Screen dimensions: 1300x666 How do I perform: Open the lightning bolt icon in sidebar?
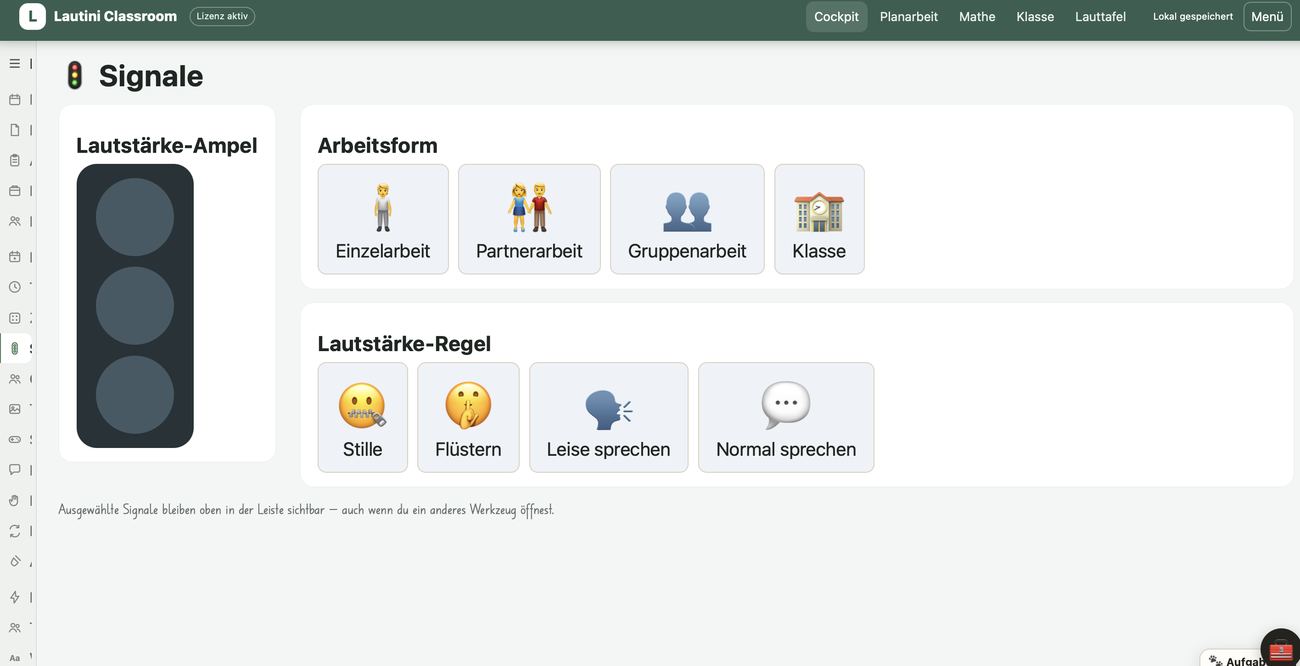(14, 597)
